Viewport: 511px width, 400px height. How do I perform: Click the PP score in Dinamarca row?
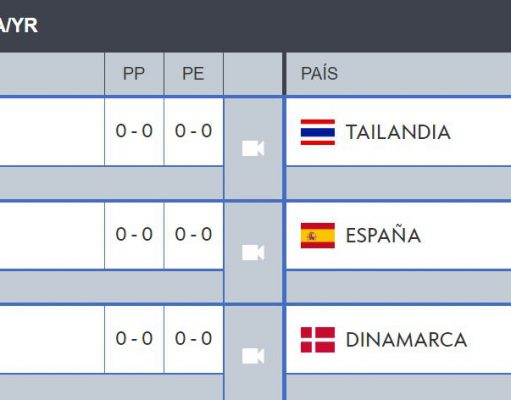pyautogui.click(x=134, y=339)
